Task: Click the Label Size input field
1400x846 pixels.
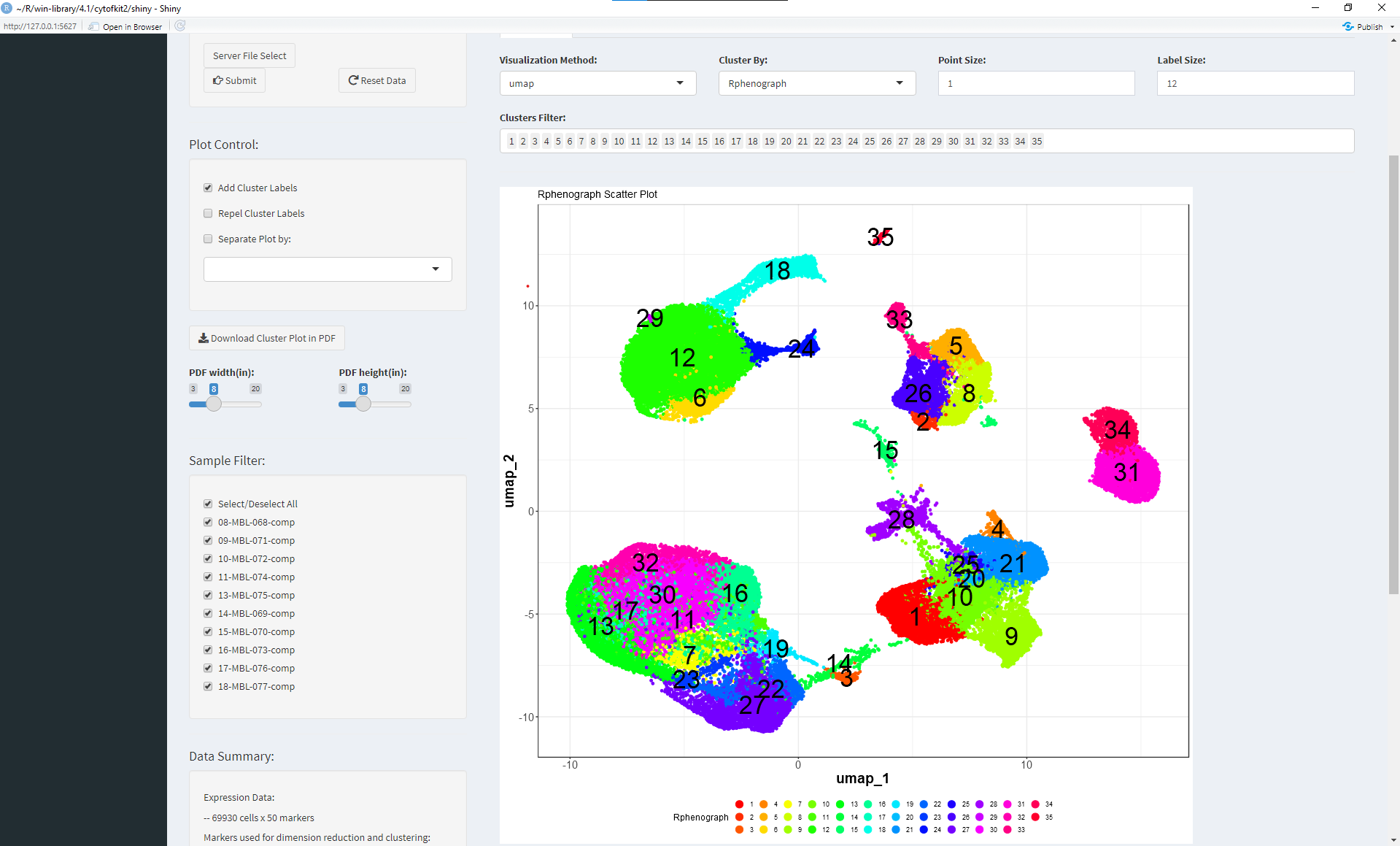Action: pos(1256,83)
